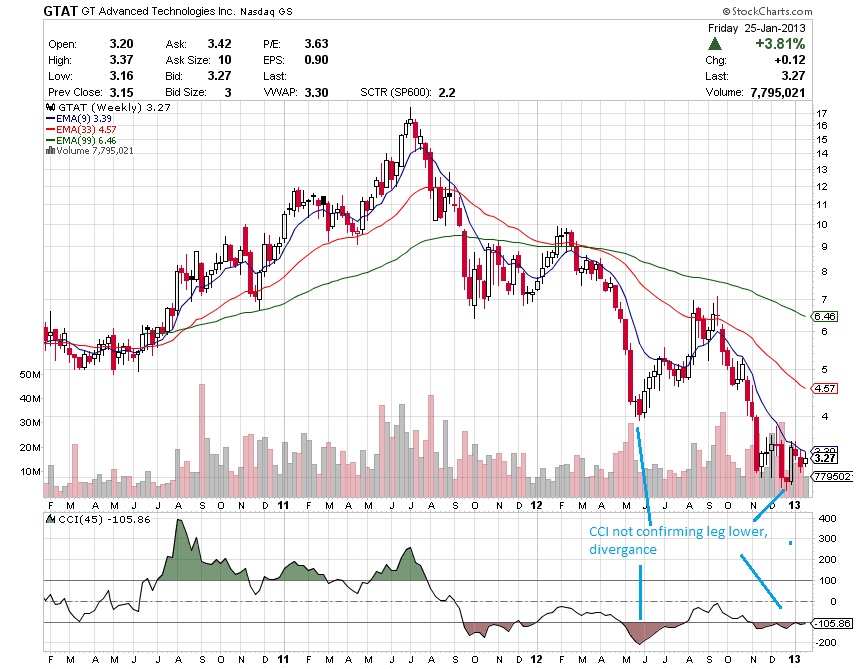This screenshot has width=860, height=669.
Task: Click the 3.27 last price tag on the right axis
Action: click(824, 458)
